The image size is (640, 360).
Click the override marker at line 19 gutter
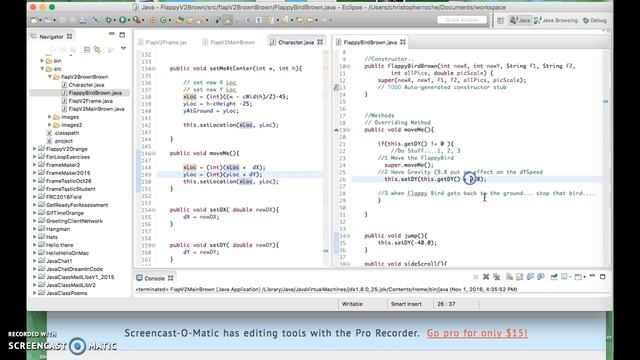coord(336,129)
